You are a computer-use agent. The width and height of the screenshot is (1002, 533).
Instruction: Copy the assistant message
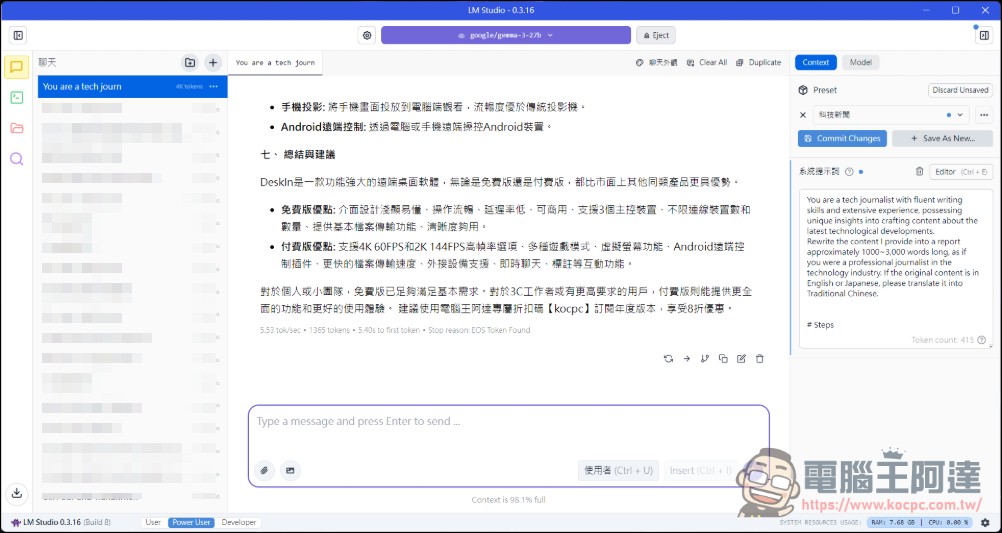point(723,359)
